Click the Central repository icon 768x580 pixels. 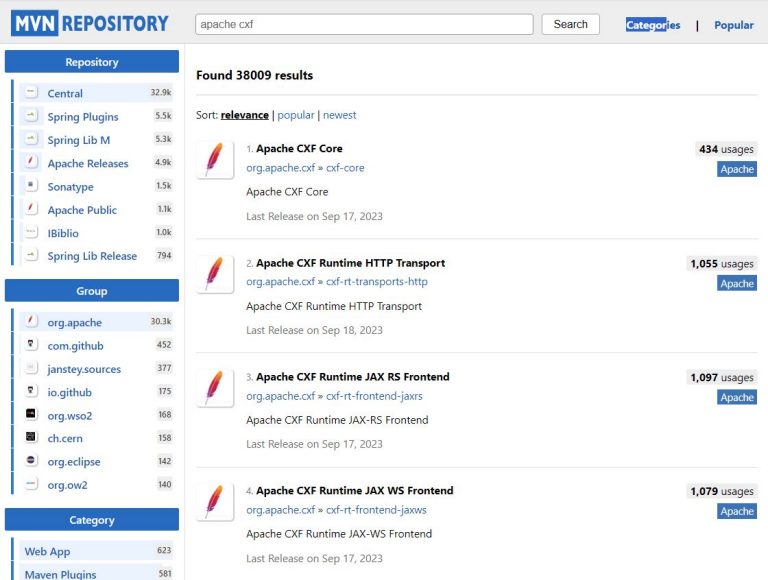pyautogui.click(x=31, y=92)
